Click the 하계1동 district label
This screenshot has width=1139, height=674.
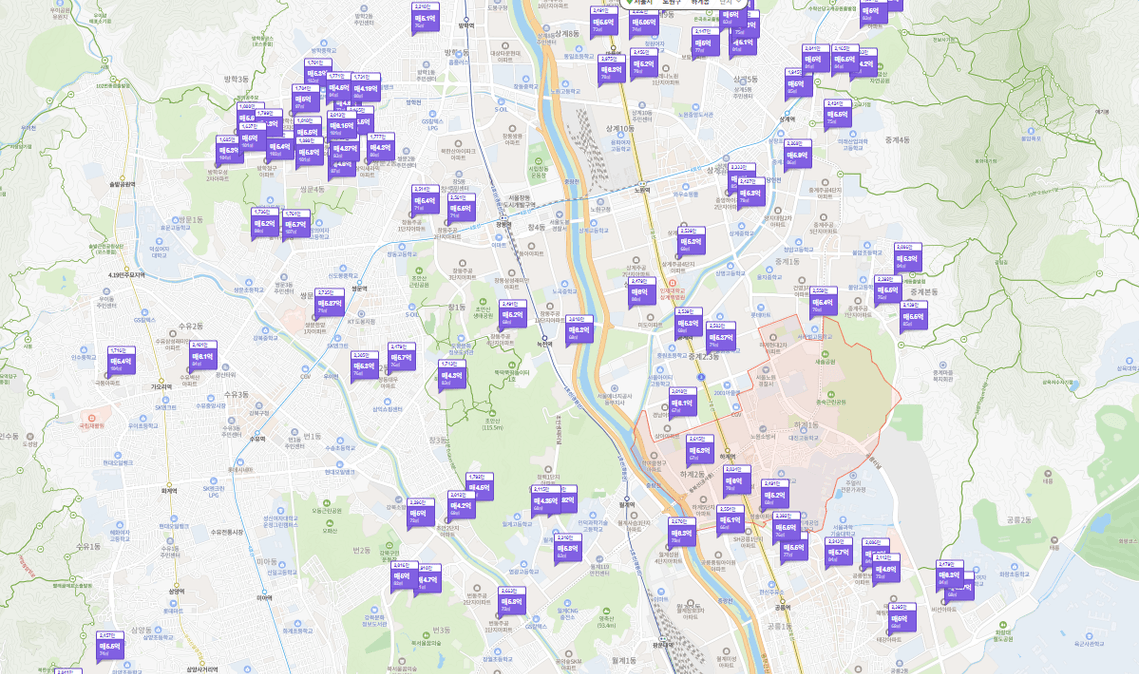coord(806,425)
